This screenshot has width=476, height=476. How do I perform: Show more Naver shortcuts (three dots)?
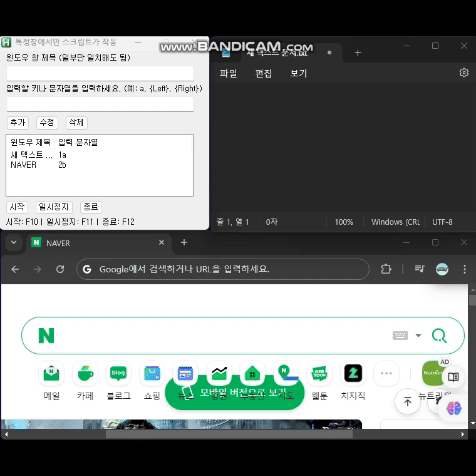tap(386, 373)
